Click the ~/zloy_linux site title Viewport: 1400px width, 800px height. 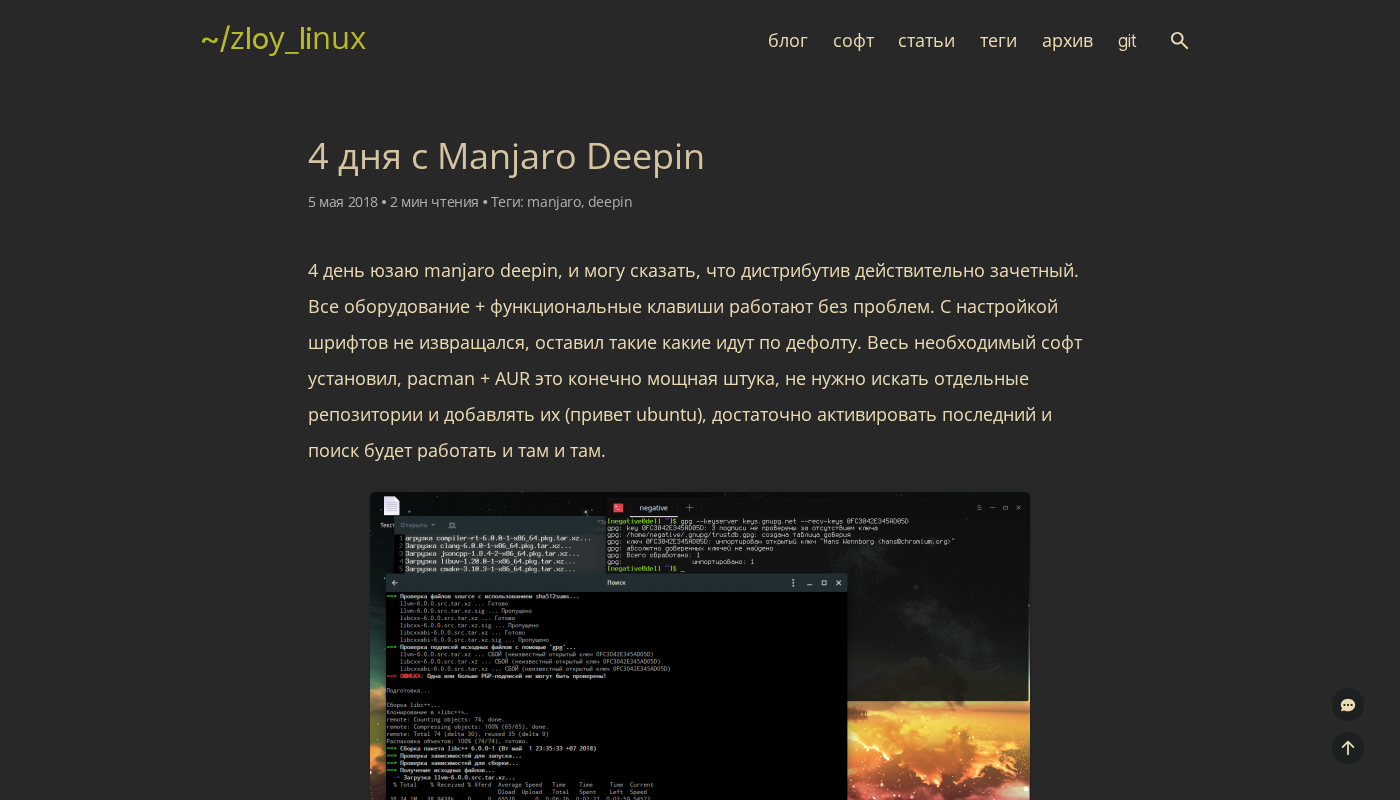(283, 39)
